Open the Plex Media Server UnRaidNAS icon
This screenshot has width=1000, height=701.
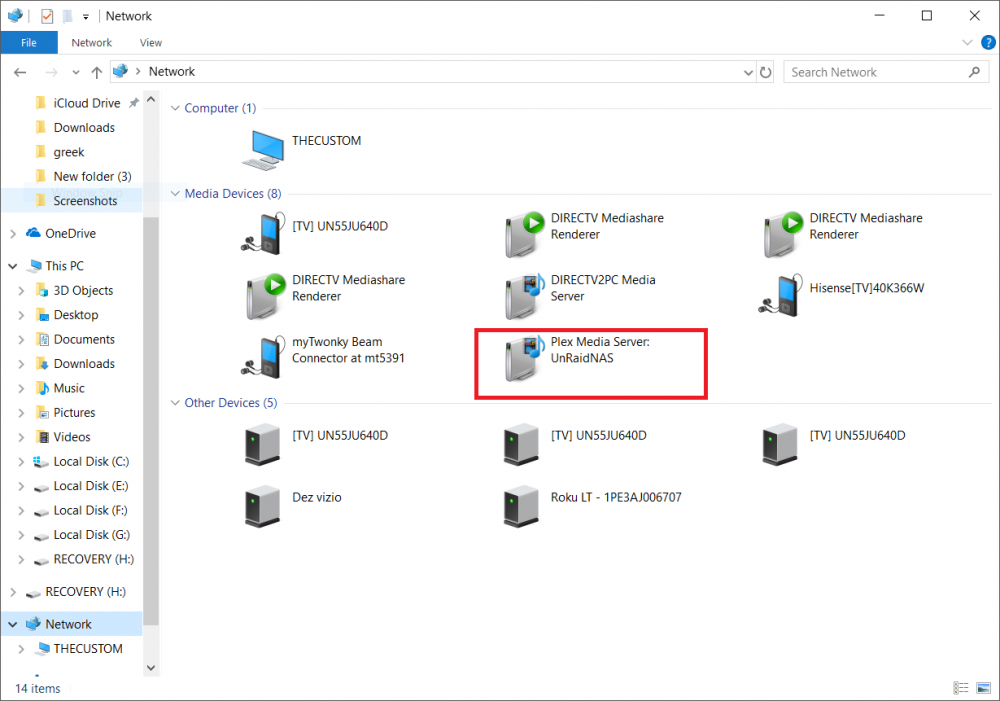pos(524,358)
